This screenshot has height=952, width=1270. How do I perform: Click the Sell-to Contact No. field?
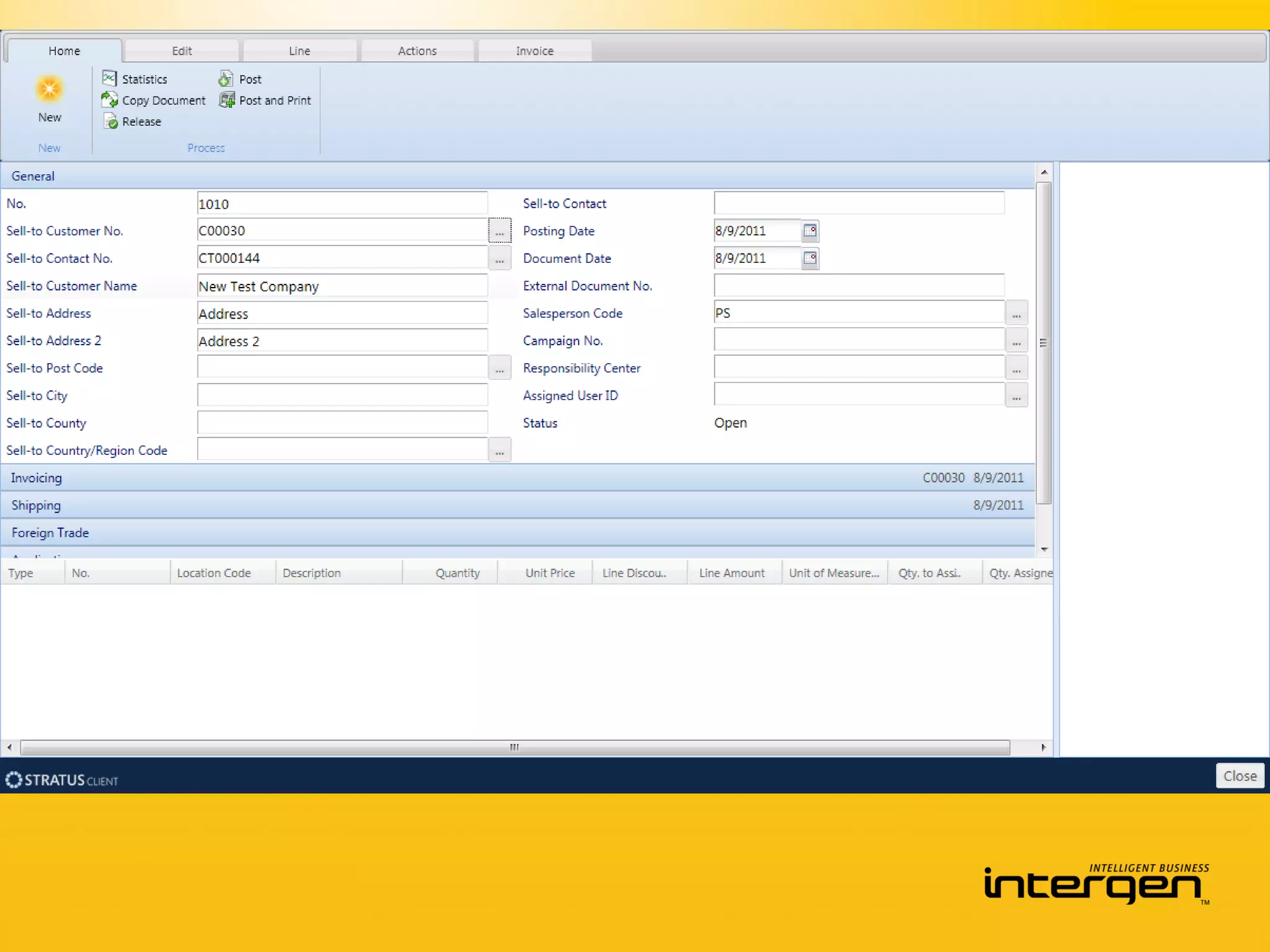click(342, 258)
